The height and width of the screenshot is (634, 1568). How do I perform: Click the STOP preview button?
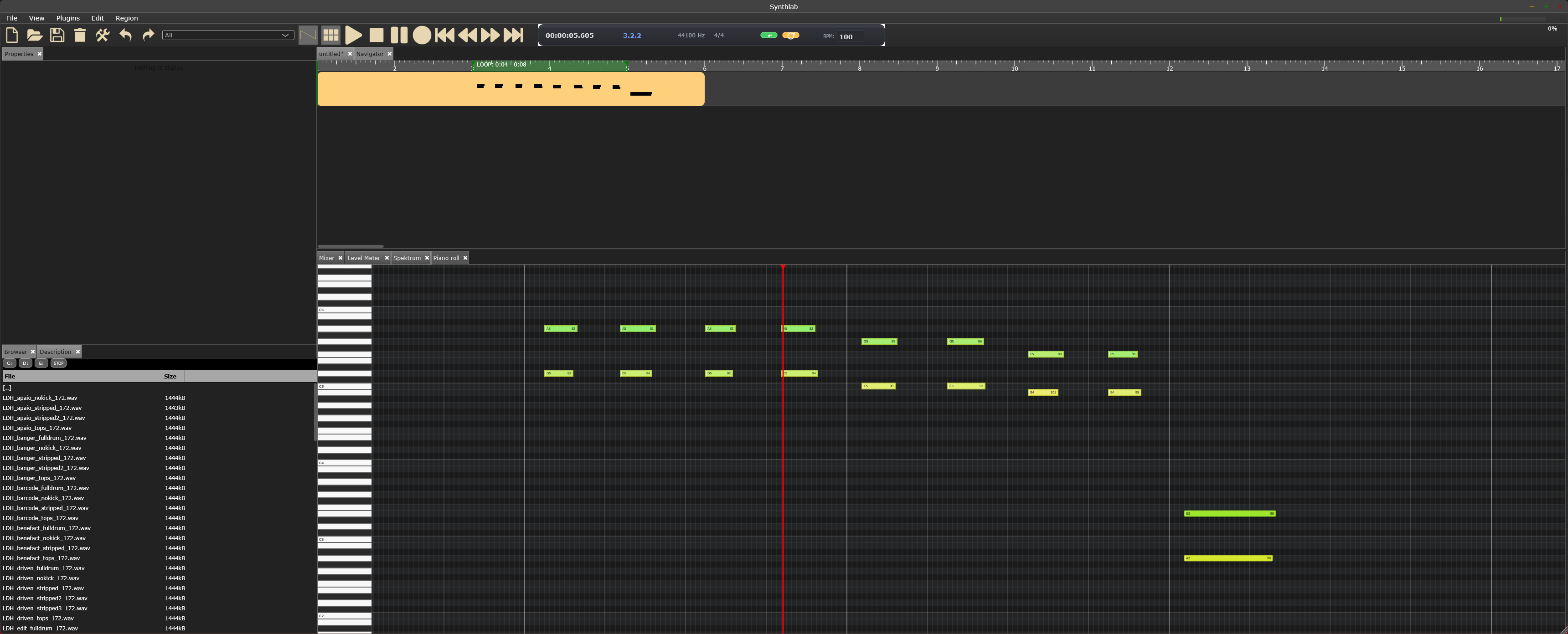tap(58, 363)
